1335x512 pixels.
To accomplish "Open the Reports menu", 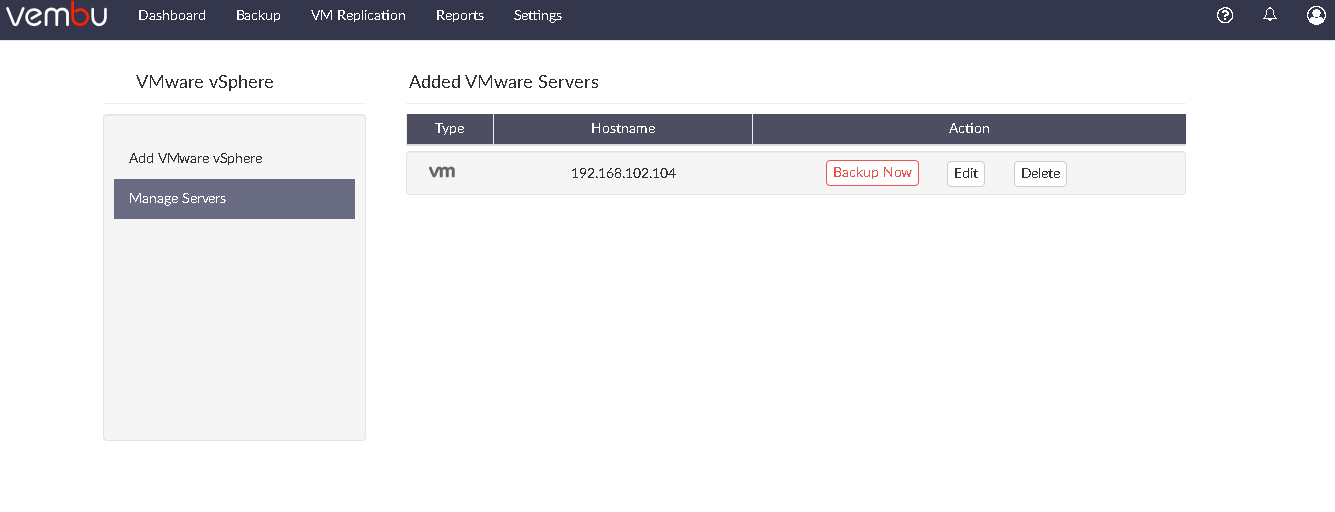I will (460, 15).
